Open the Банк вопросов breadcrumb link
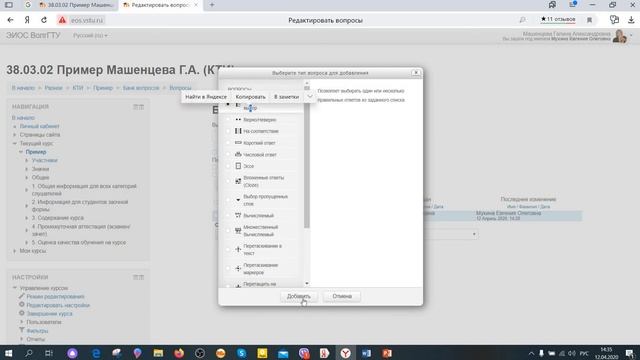 coord(141,88)
